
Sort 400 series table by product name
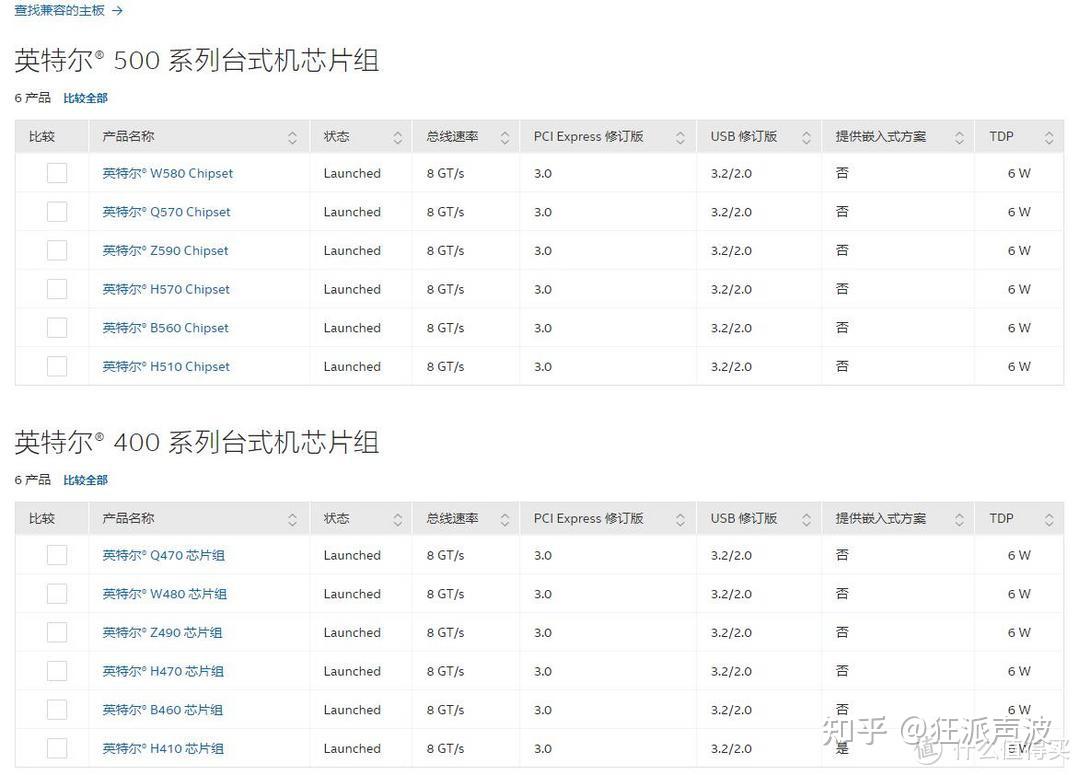[x=292, y=519]
